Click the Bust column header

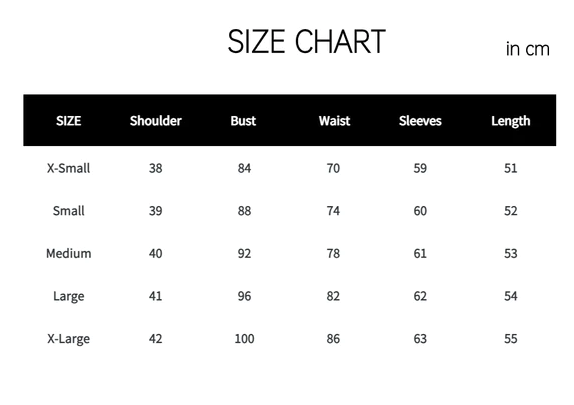[243, 121]
